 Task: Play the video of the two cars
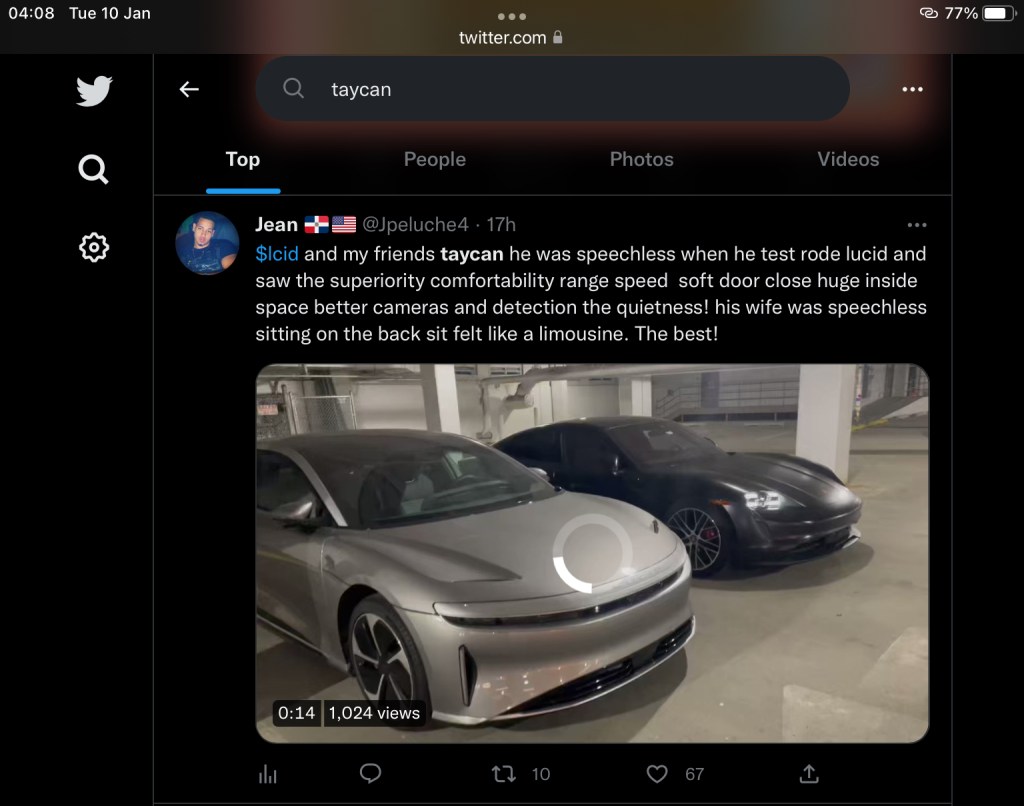point(592,553)
